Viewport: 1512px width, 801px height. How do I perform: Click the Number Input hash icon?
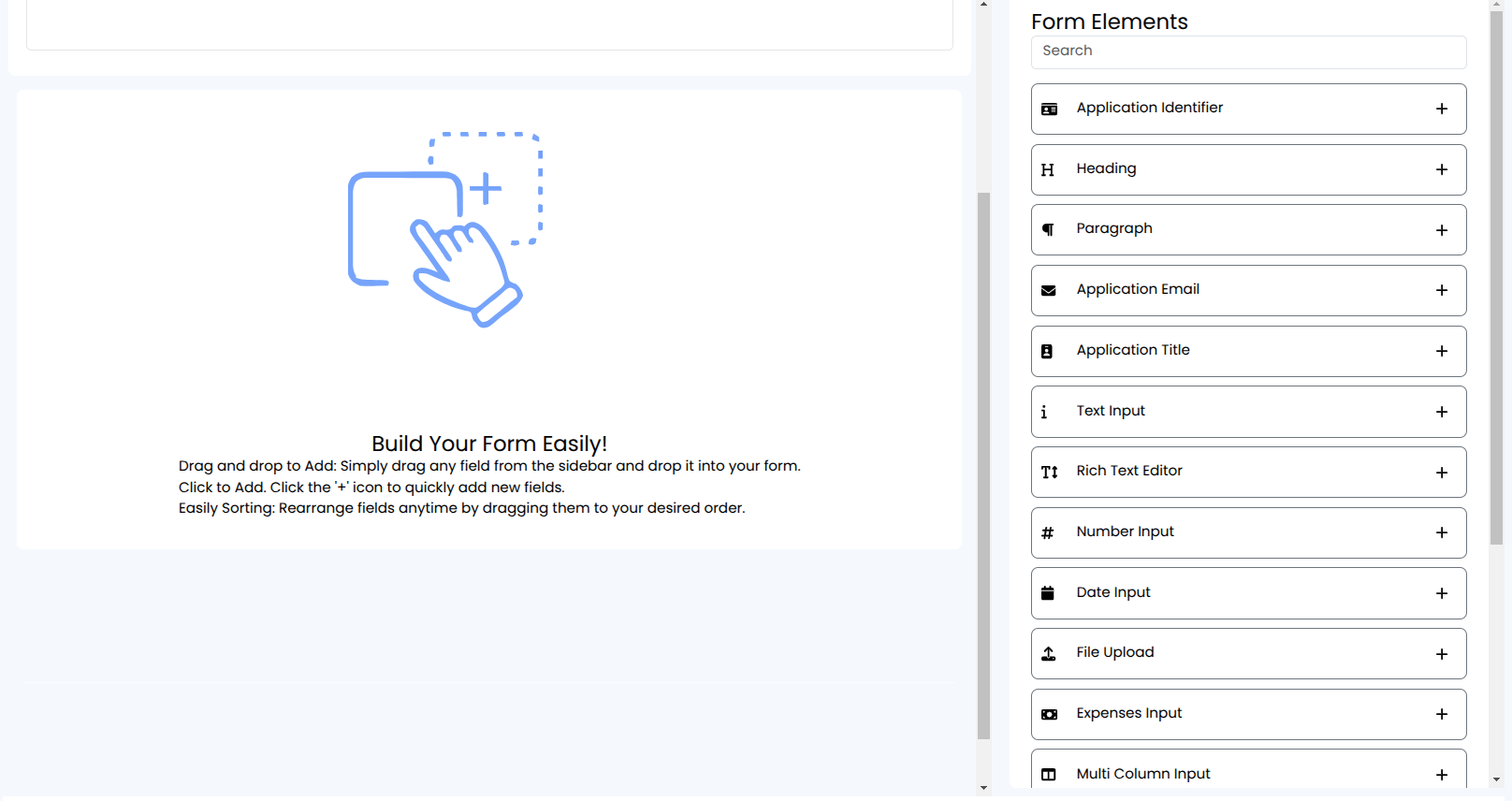coord(1048,532)
